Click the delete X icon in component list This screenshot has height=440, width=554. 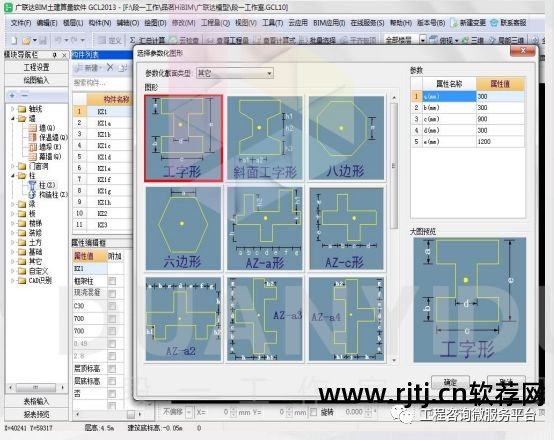pos(110,67)
